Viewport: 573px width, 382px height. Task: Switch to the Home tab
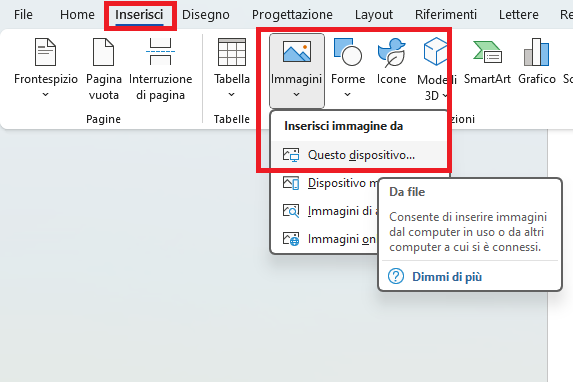tap(77, 15)
